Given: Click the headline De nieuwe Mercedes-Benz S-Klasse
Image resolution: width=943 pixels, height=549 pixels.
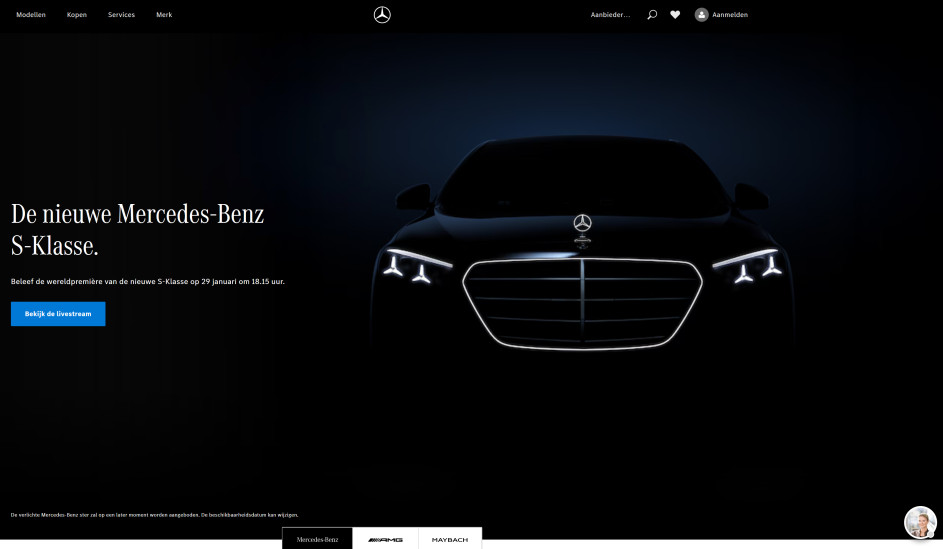Looking at the screenshot, I should [x=138, y=230].
